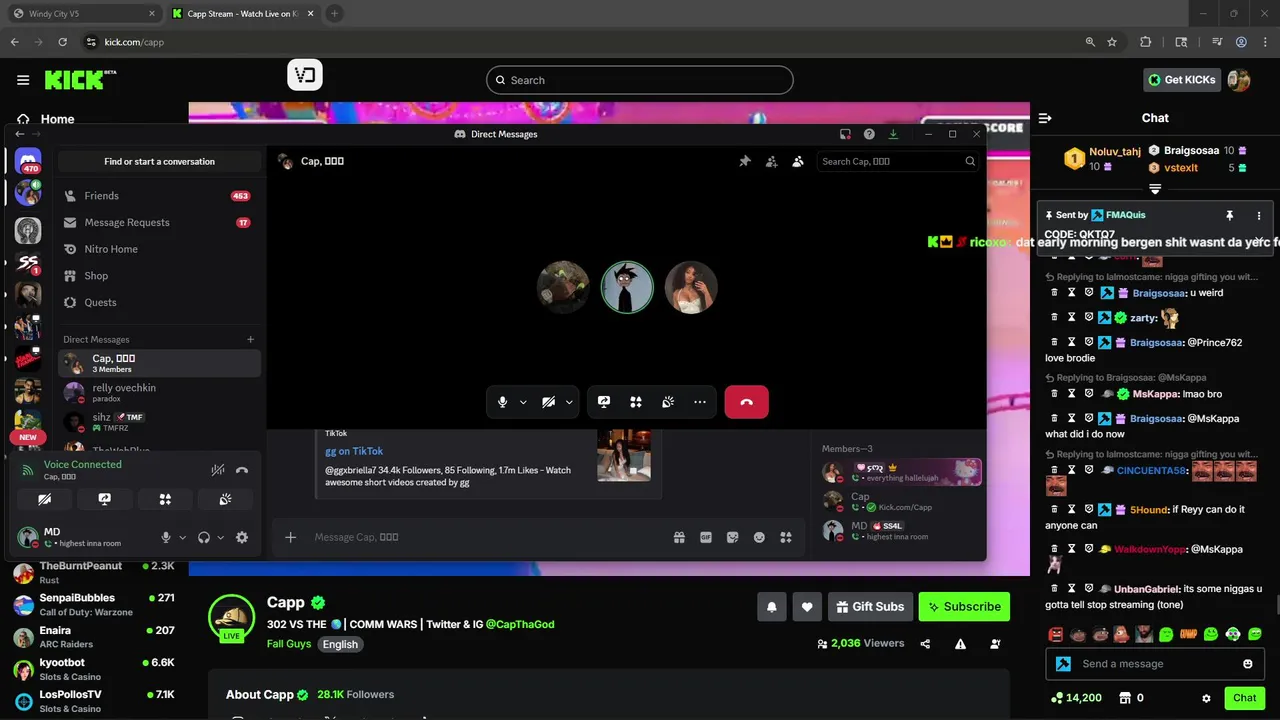The image size is (1280, 720).
Task: Toggle noise suppression in Voice Connected panel
Action: (217, 470)
